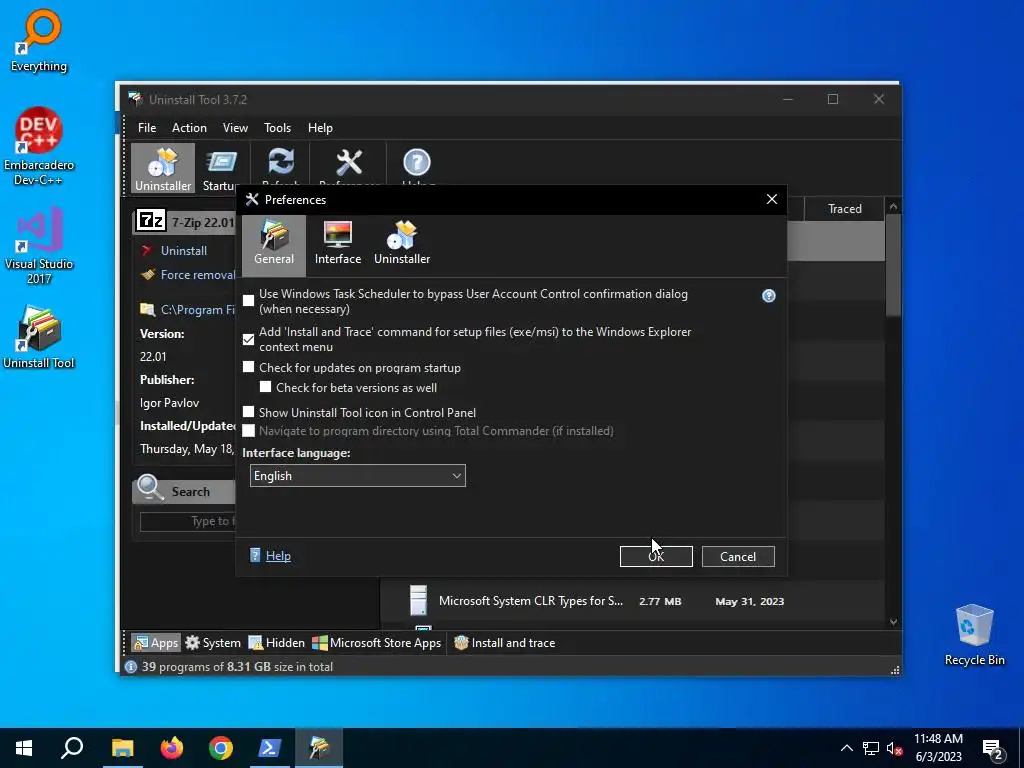Open the Windows Start menu
Viewport: 1024px width, 768px height.
pos(24,748)
